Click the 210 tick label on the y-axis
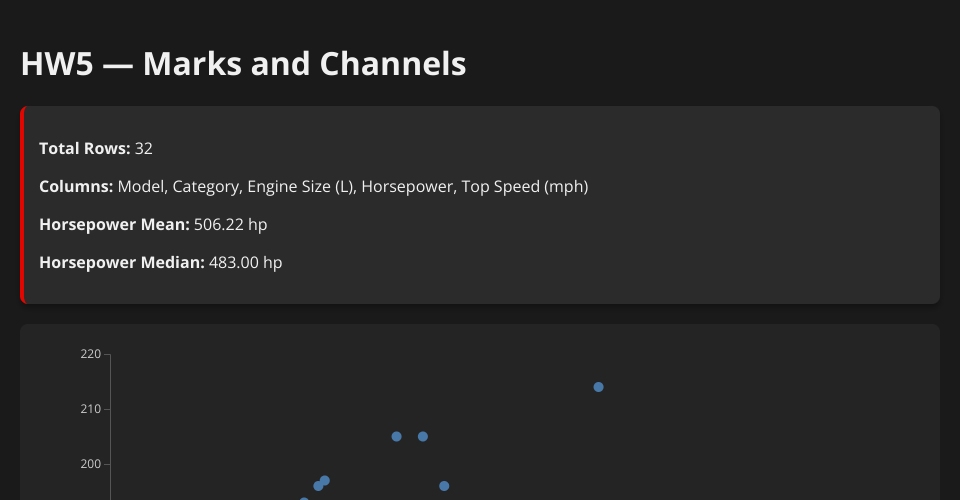 click(x=91, y=409)
